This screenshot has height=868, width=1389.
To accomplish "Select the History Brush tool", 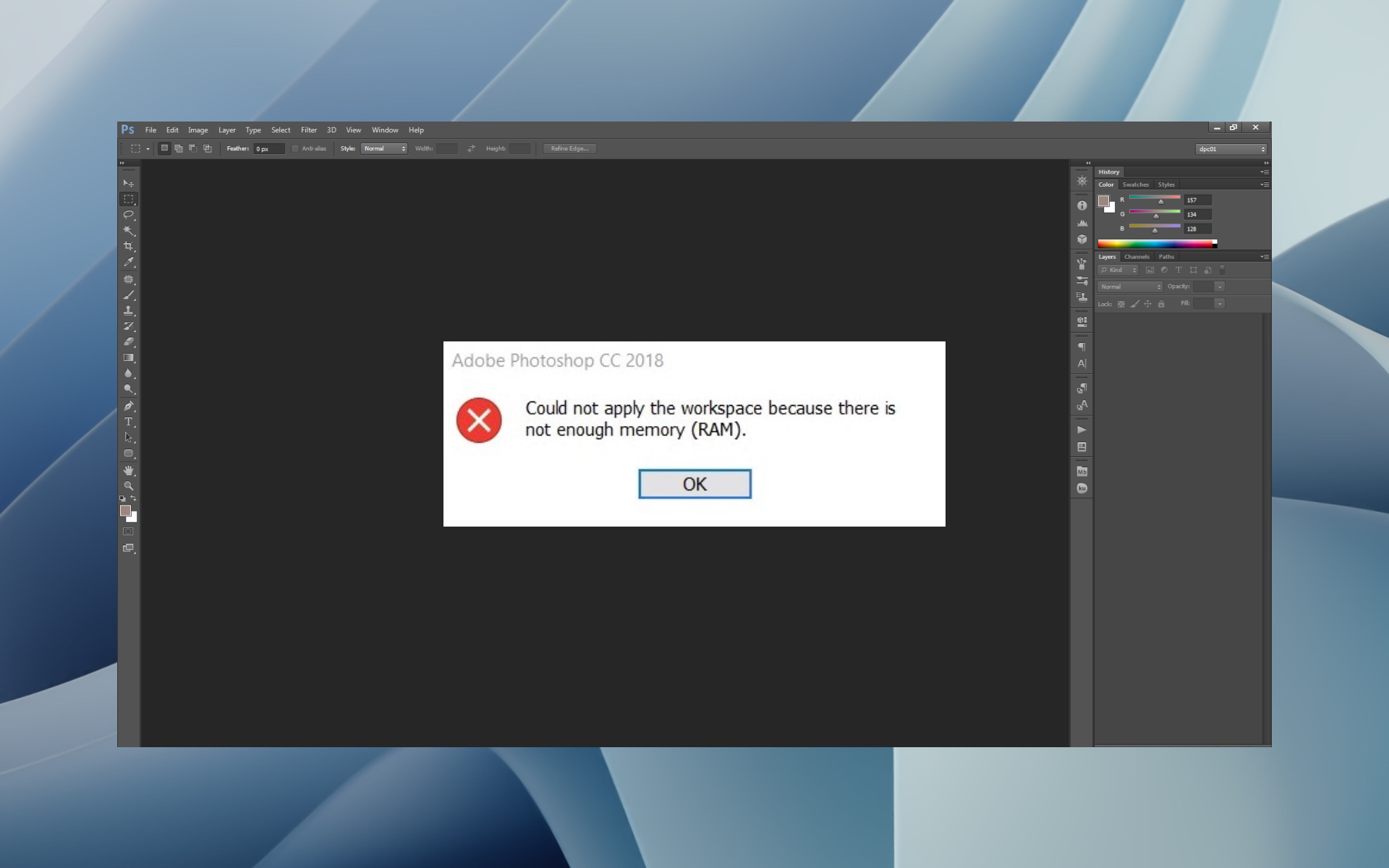I will point(129,326).
